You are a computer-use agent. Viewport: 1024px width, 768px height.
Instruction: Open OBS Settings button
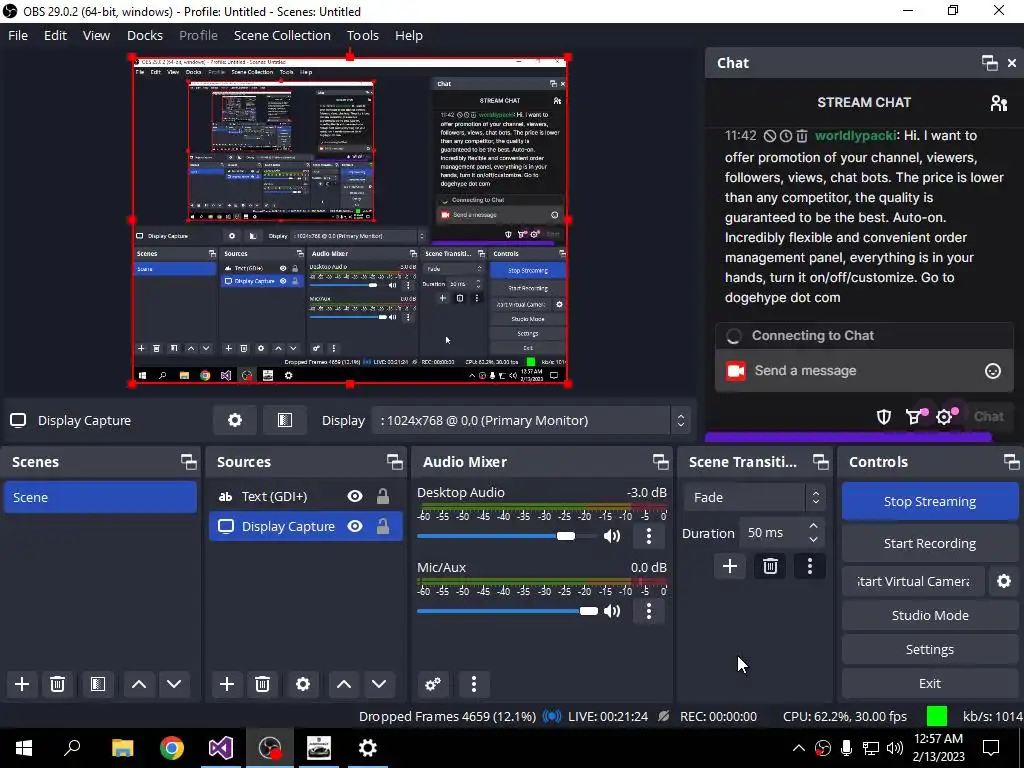(929, 649)
